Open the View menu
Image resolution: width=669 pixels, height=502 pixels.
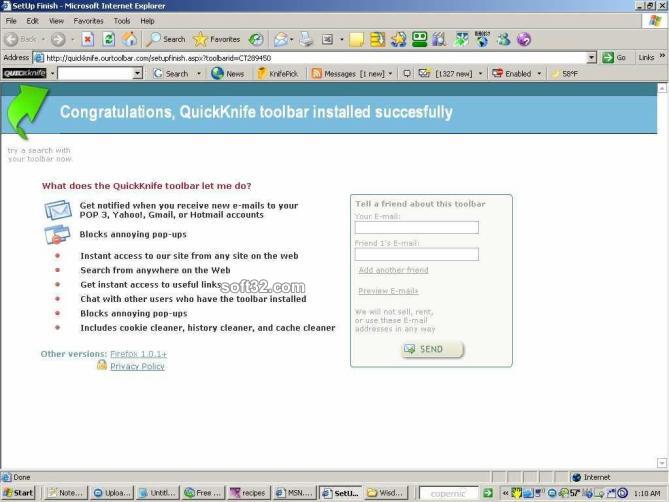pos(56,21)
